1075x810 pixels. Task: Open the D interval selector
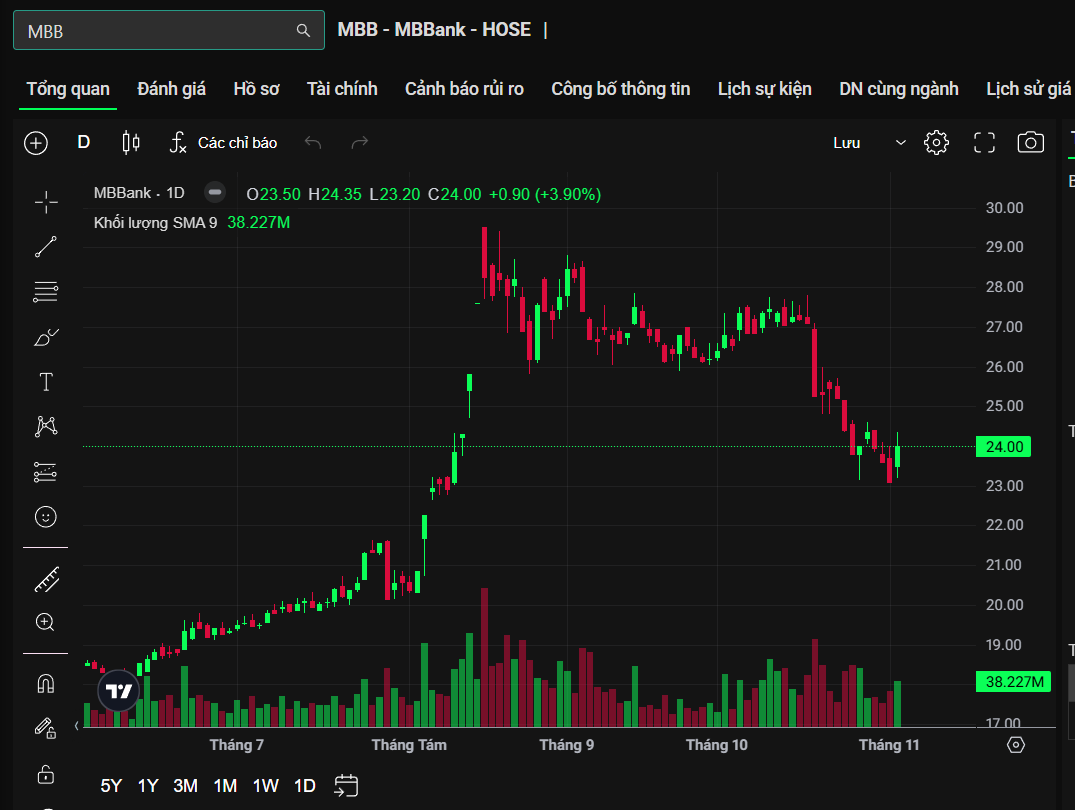(x=84, y=143)
